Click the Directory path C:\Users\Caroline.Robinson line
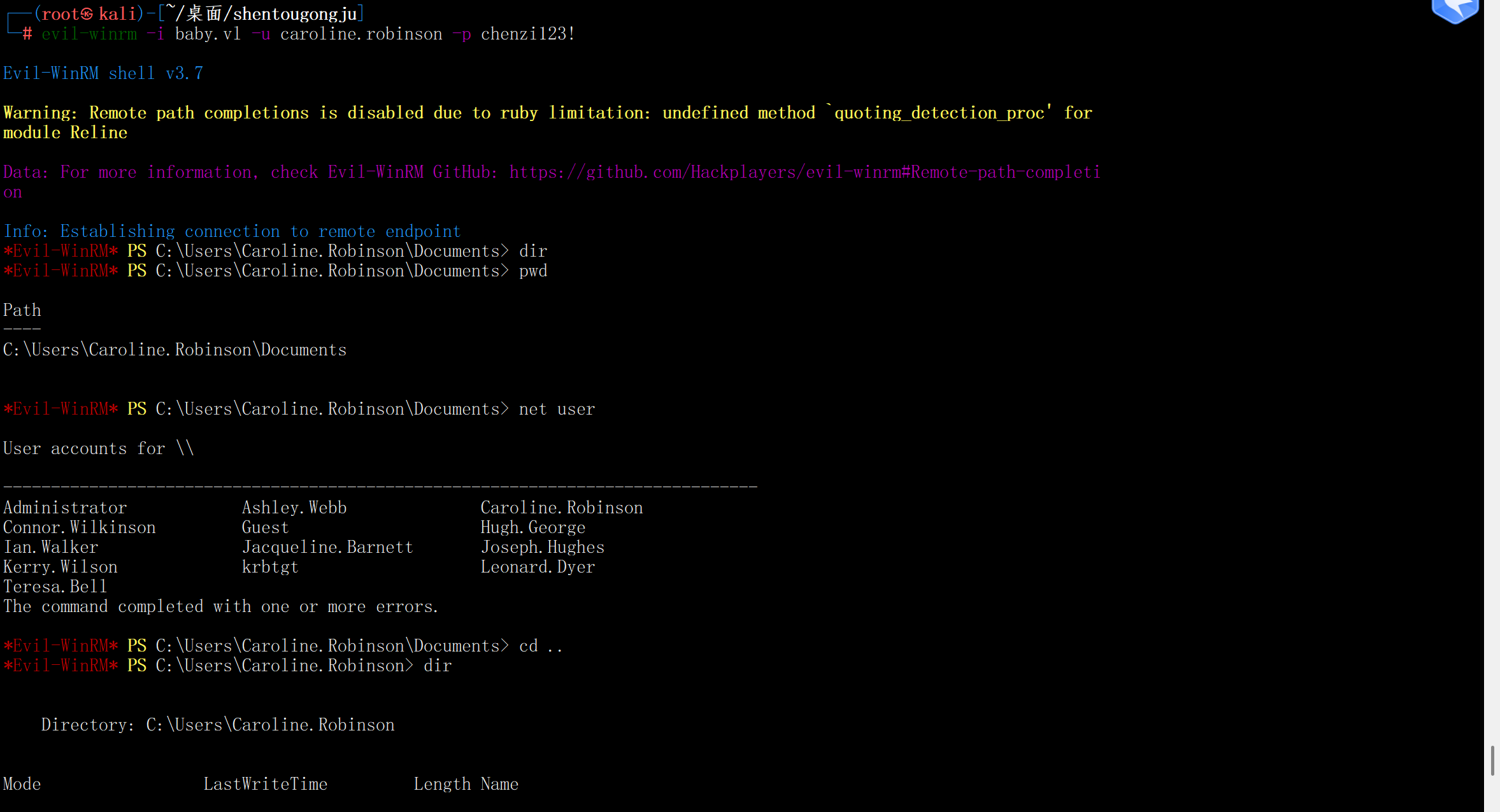Screen dimensions: 1500x812 coord(218,725)
